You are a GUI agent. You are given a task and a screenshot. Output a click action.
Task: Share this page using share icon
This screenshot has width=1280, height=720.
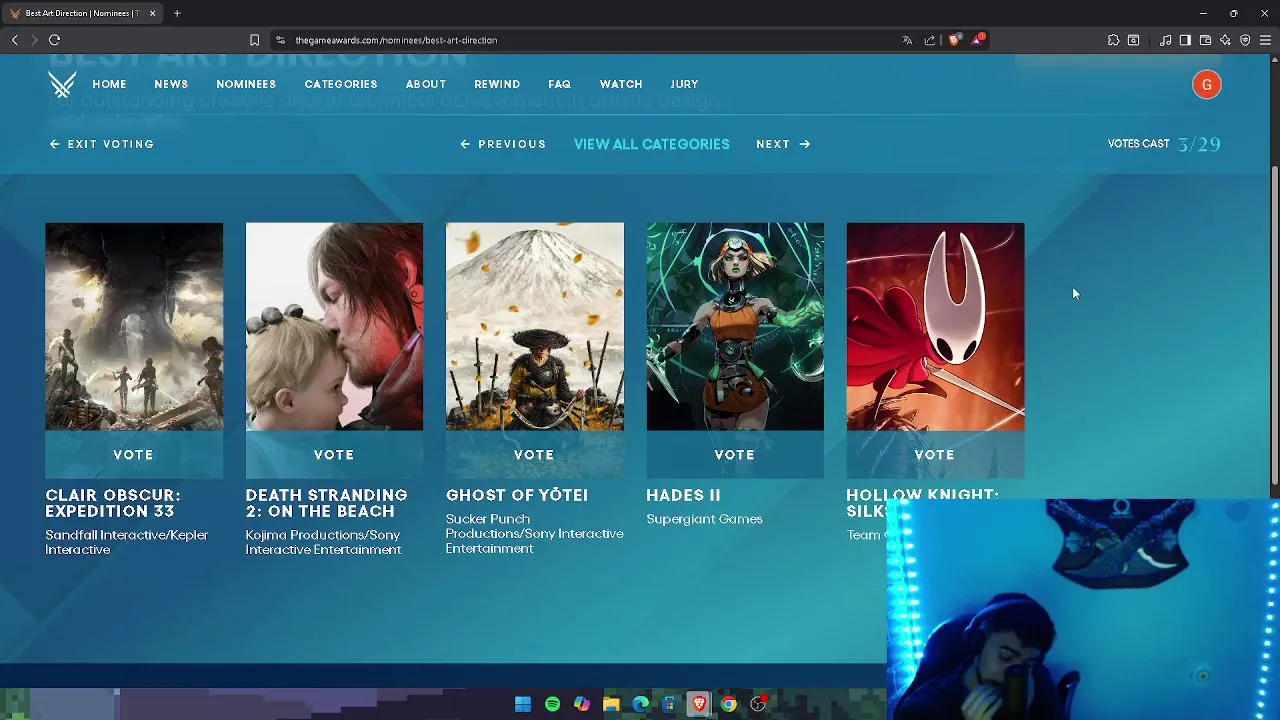coord(930,40)
